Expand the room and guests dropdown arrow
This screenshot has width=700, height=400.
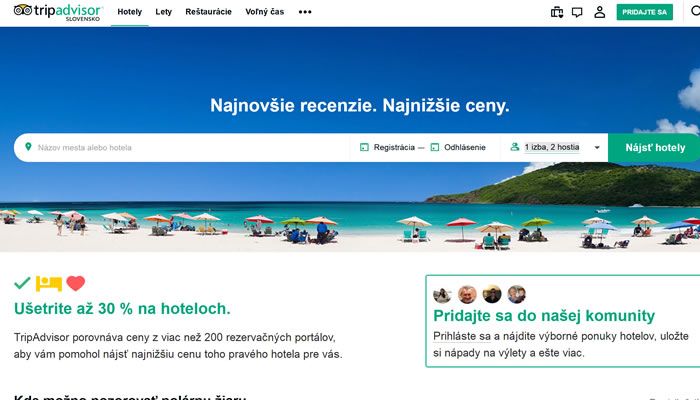click(597, 147)
